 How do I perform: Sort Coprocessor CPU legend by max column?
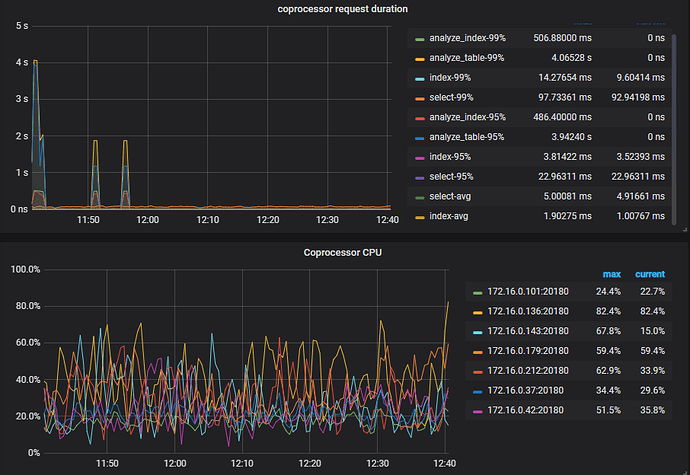(611, 274)
